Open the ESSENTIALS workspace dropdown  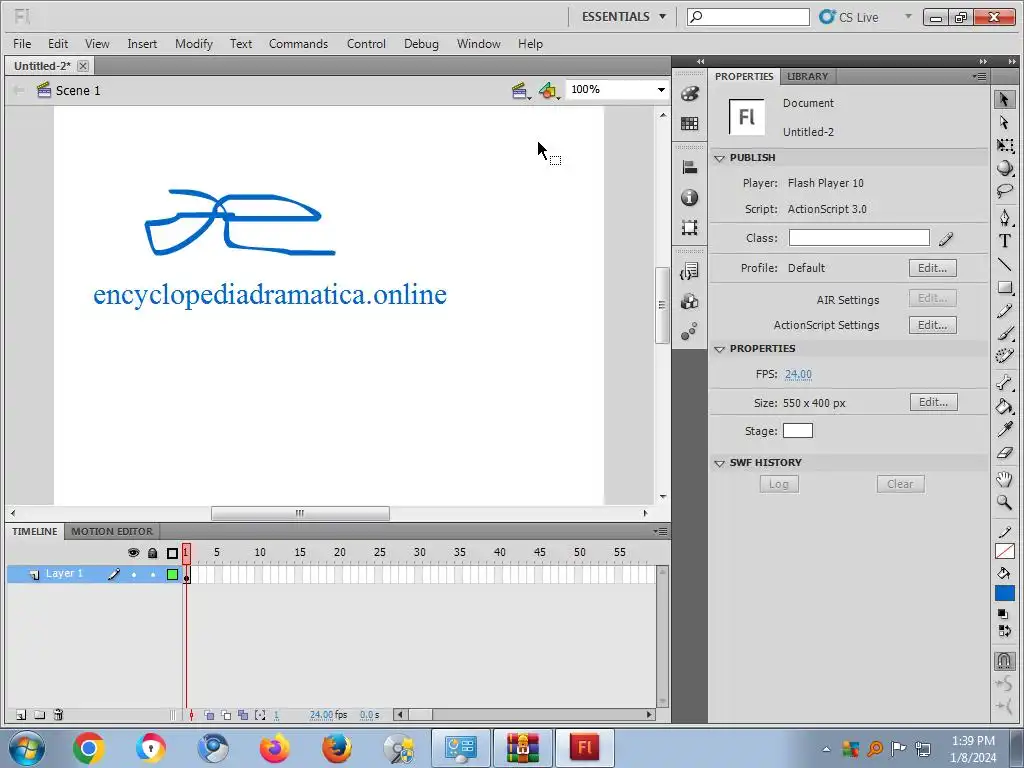click(x=624, y=16)
